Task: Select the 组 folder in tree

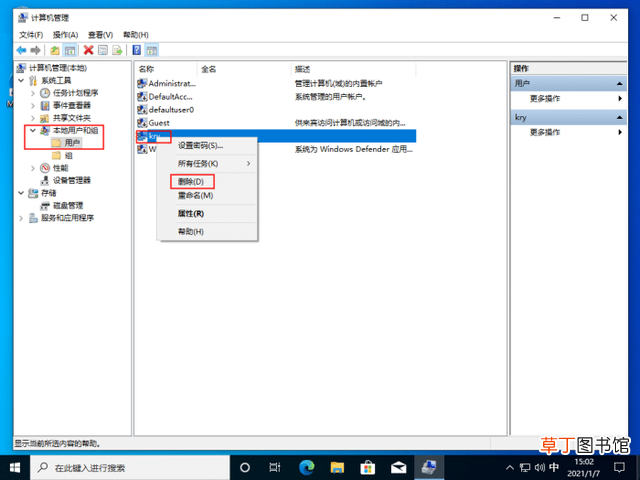Action: tap(62, 156)
